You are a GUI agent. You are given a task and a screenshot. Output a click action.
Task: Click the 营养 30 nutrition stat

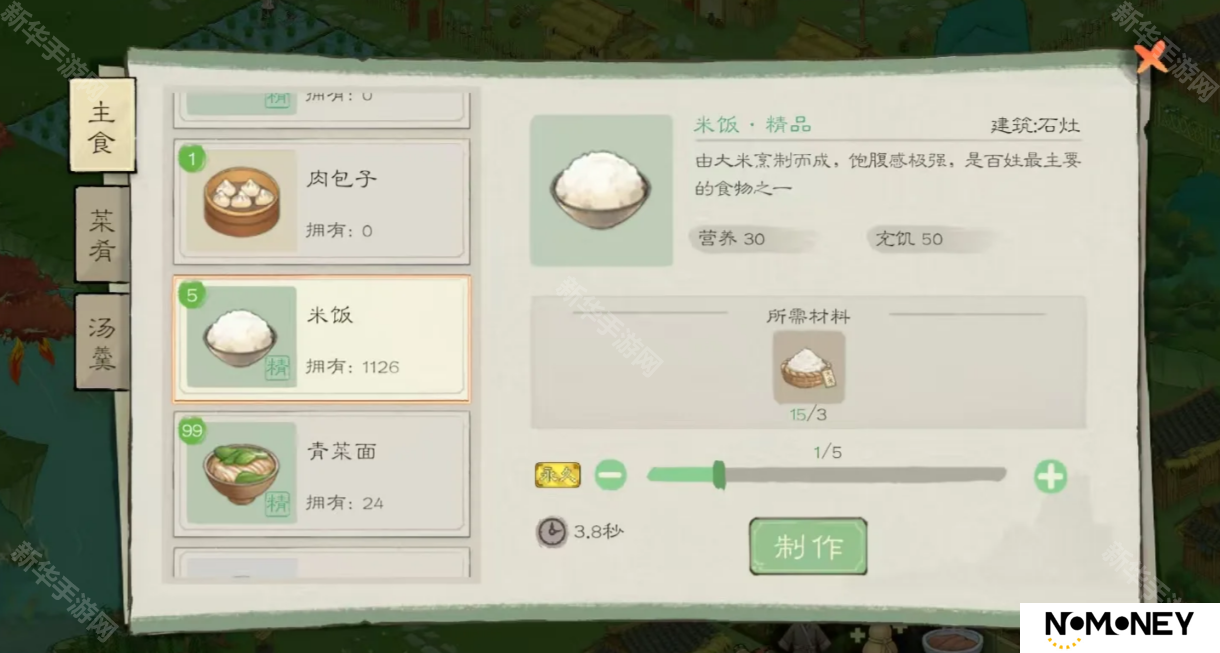[x=748, y=239]
